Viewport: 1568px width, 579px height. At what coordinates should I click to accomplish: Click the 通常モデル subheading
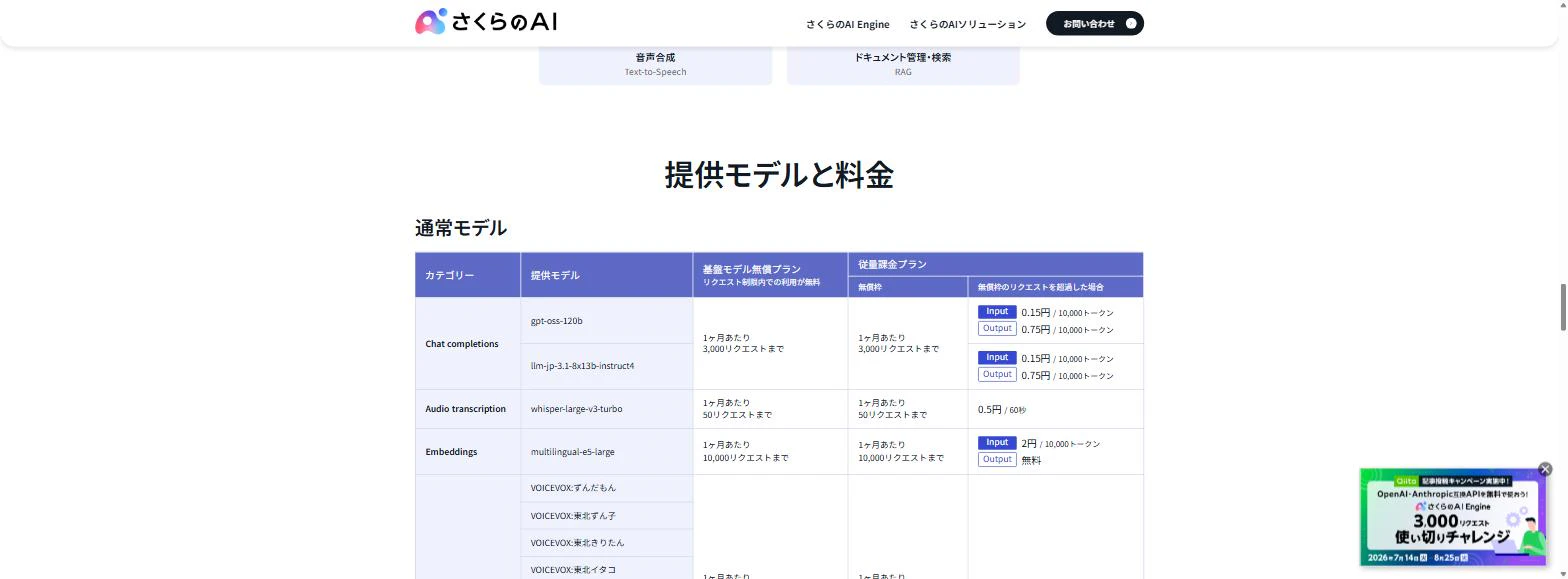(x=461, y=228)
